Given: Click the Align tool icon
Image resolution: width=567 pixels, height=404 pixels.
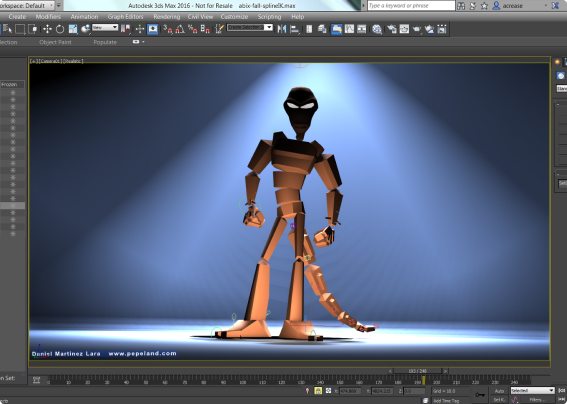Looking at the screenshot, I should (x=294, y=29).
